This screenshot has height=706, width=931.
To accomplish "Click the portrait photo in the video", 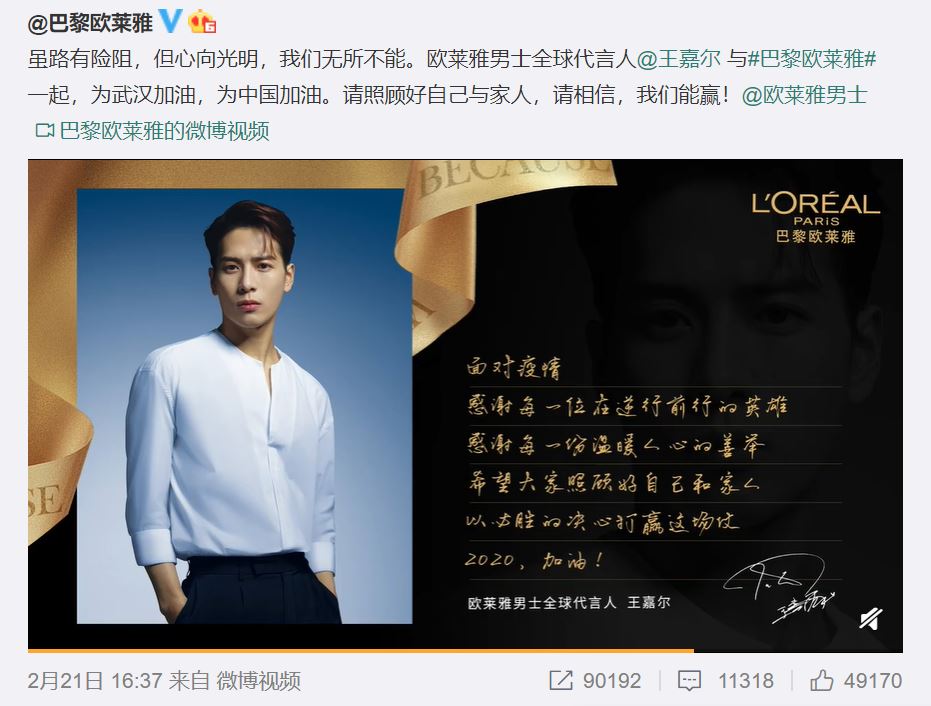I will pyautogui.click(x=245, y=406).
